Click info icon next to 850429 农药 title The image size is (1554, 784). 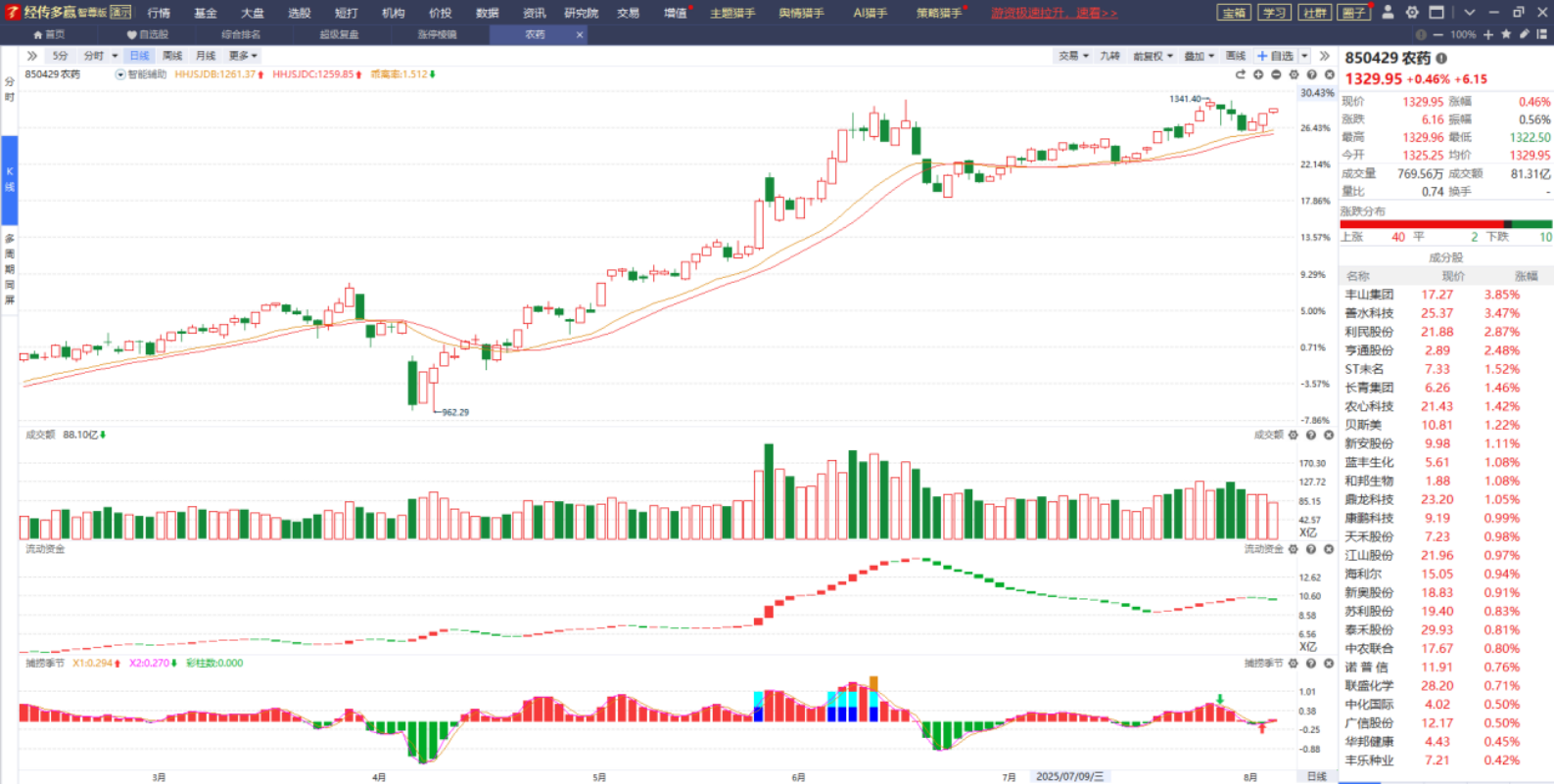[x=1441, y=58]
